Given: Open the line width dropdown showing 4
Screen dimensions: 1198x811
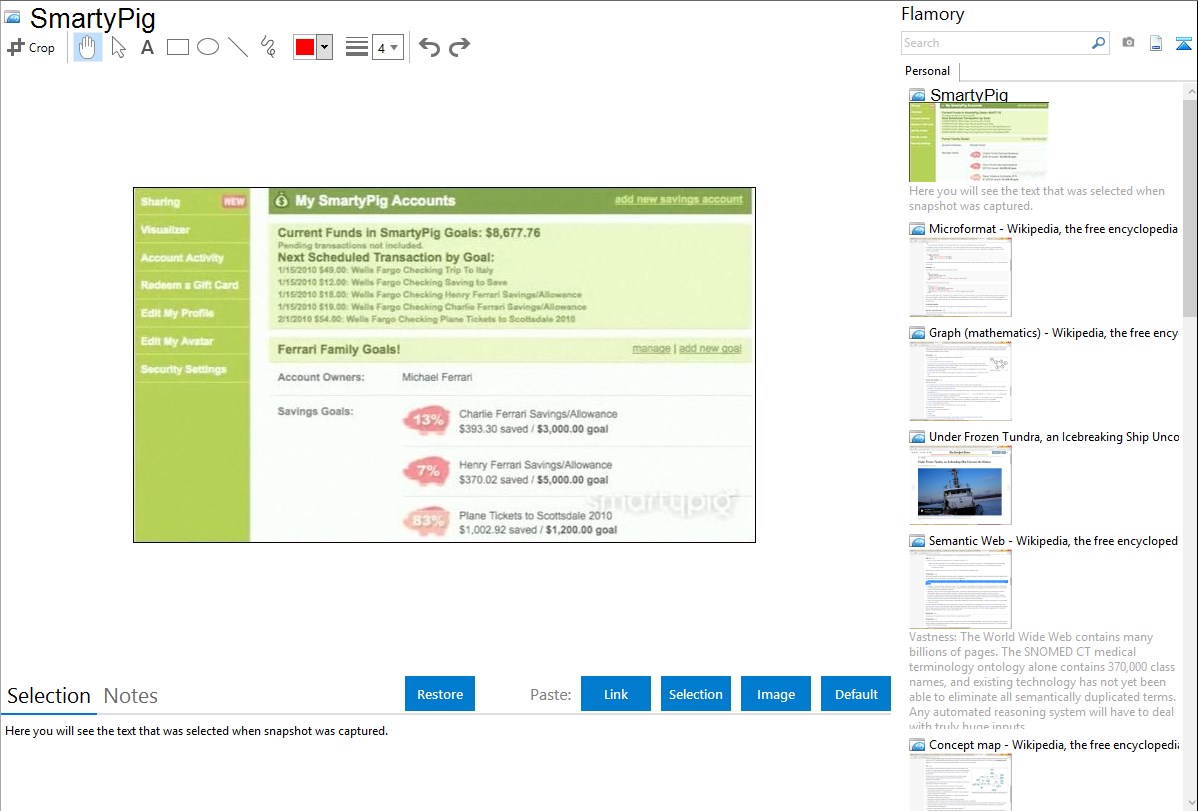Looking at the screenshot, I should (x=387, y=47).
